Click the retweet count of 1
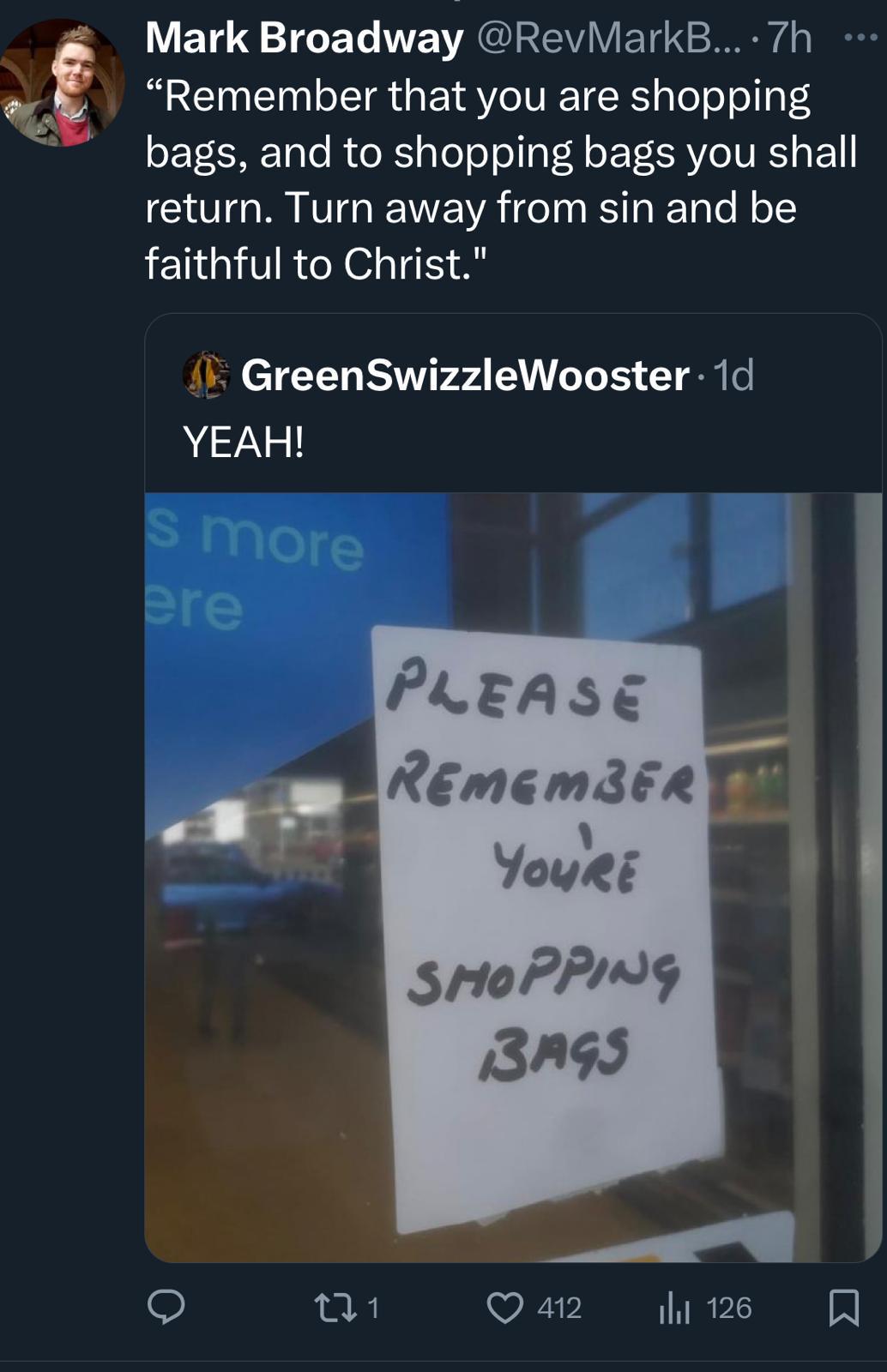 pos(373,1308)
